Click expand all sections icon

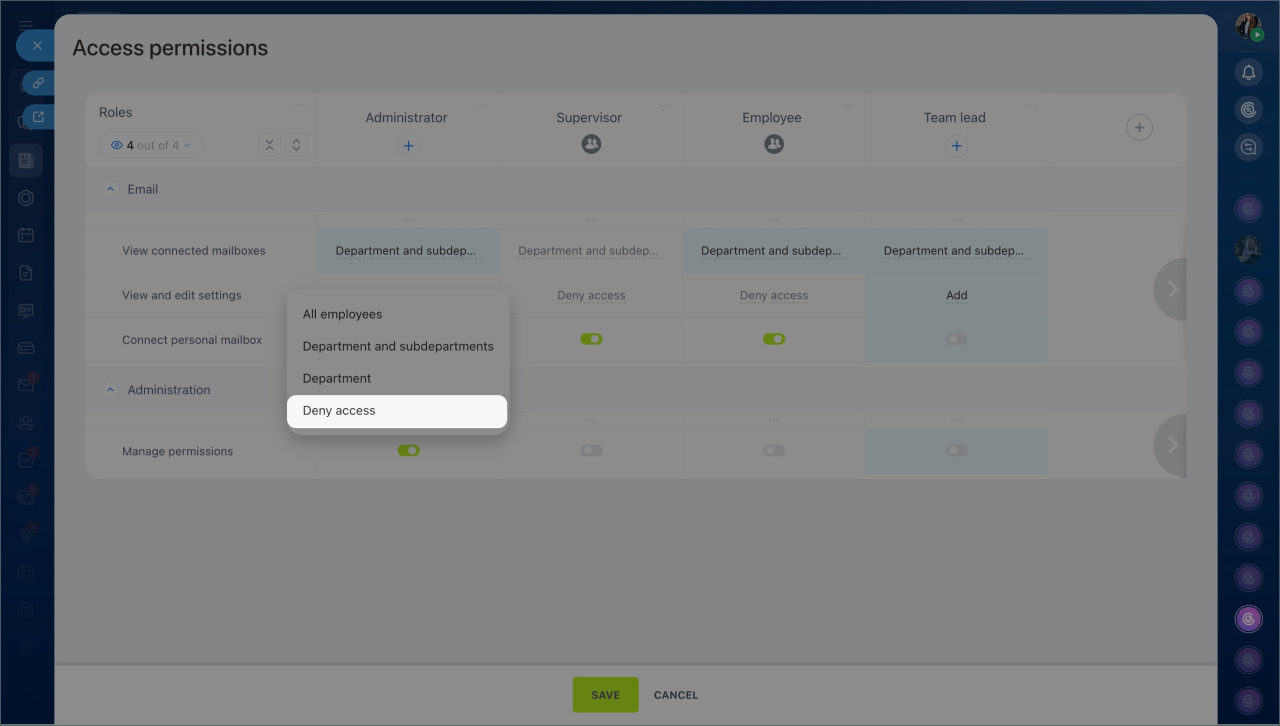[x=296, y=145]
